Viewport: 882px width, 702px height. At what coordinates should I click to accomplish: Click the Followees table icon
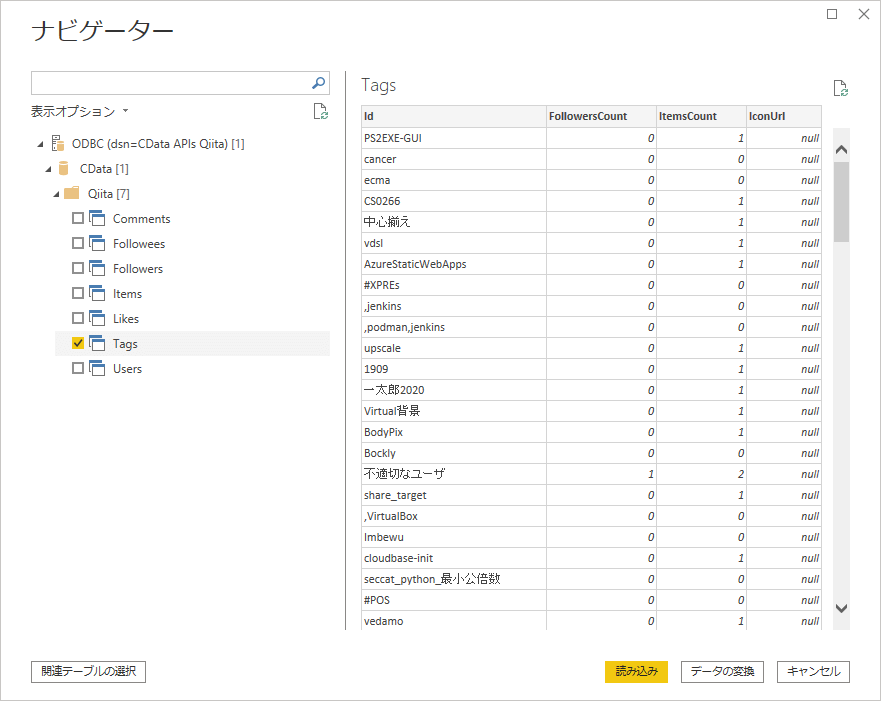pyautogui.click(x=97, y=243)
